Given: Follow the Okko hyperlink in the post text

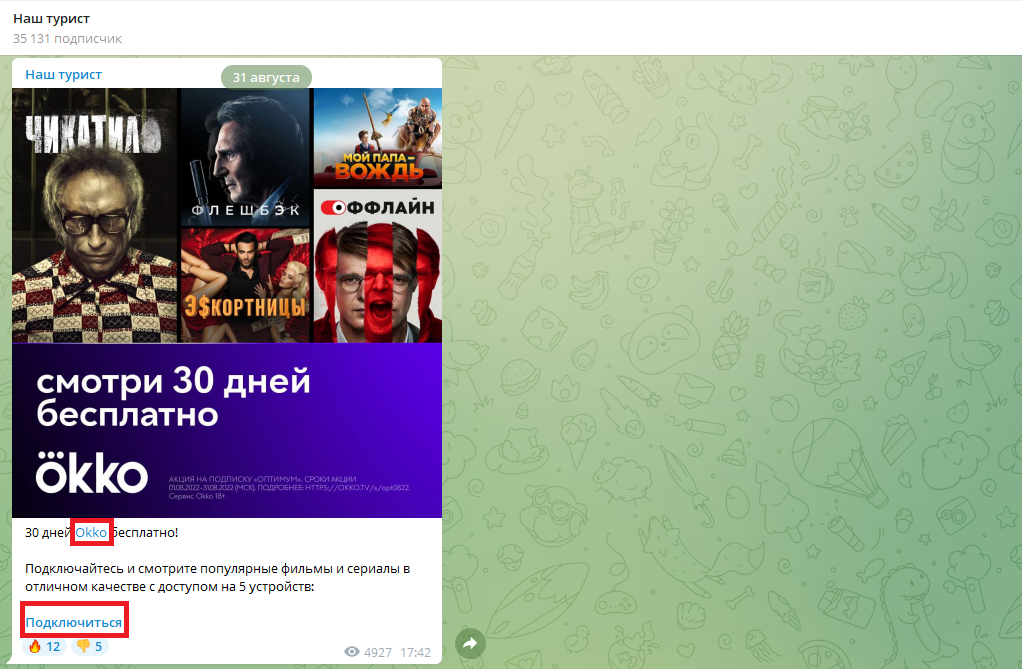Looking at the screenshot, I should [x=91, y=533].
